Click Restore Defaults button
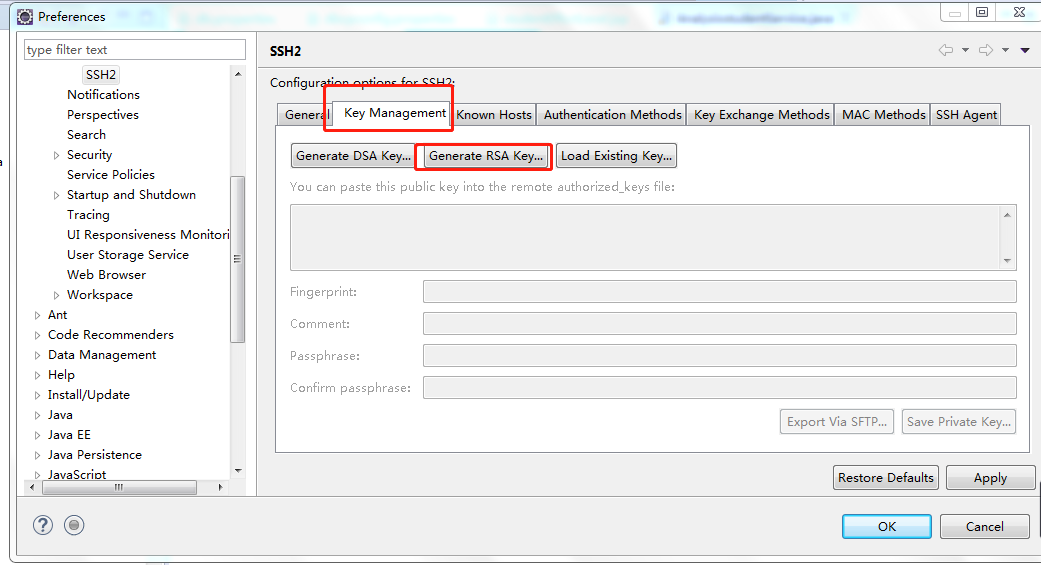Screen dimensions: 1041x565 point(886,477)
